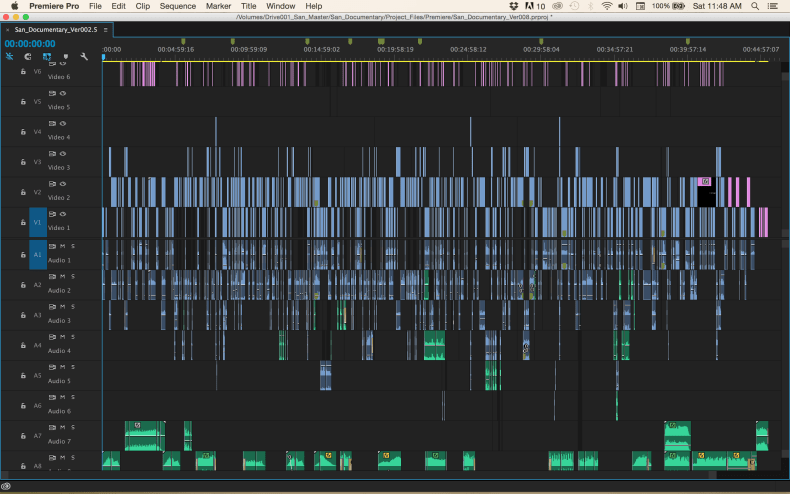Open the Sequence menu

tap(177, 6)
